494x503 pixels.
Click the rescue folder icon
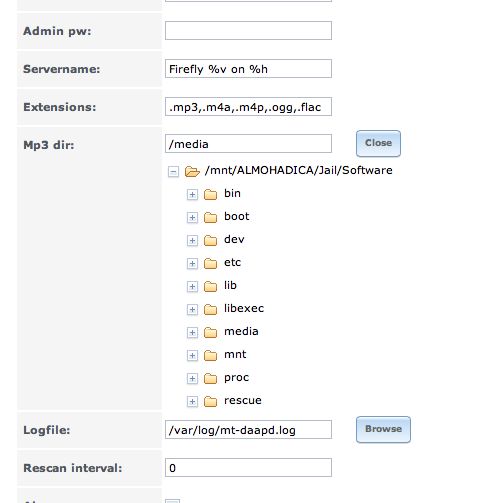210,401
